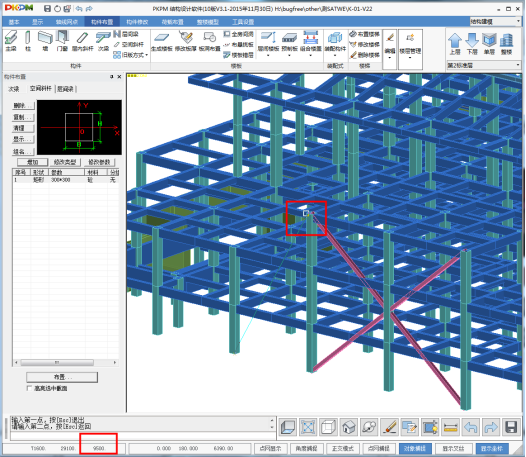Select the 次梁 secondary beam tool
The height and width of the screenshot is (457, 526).
click(103, 41)
